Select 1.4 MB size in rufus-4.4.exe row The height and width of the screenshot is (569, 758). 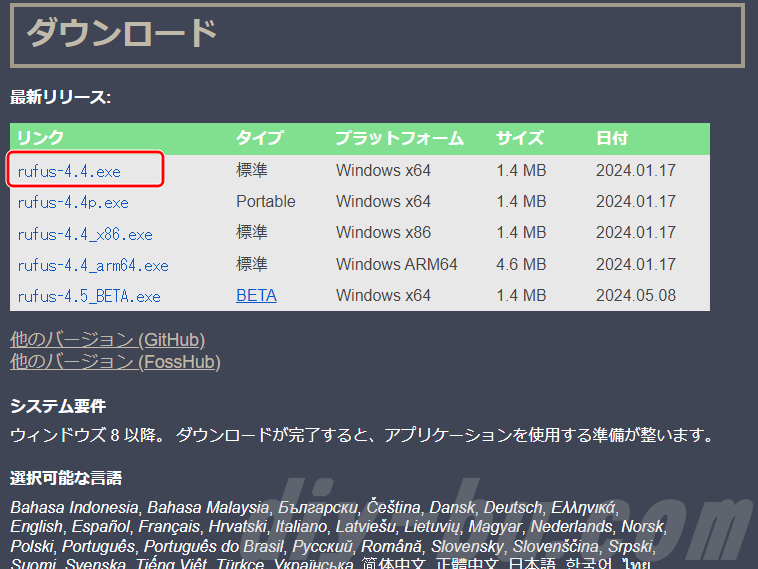[x=521, y=170]
